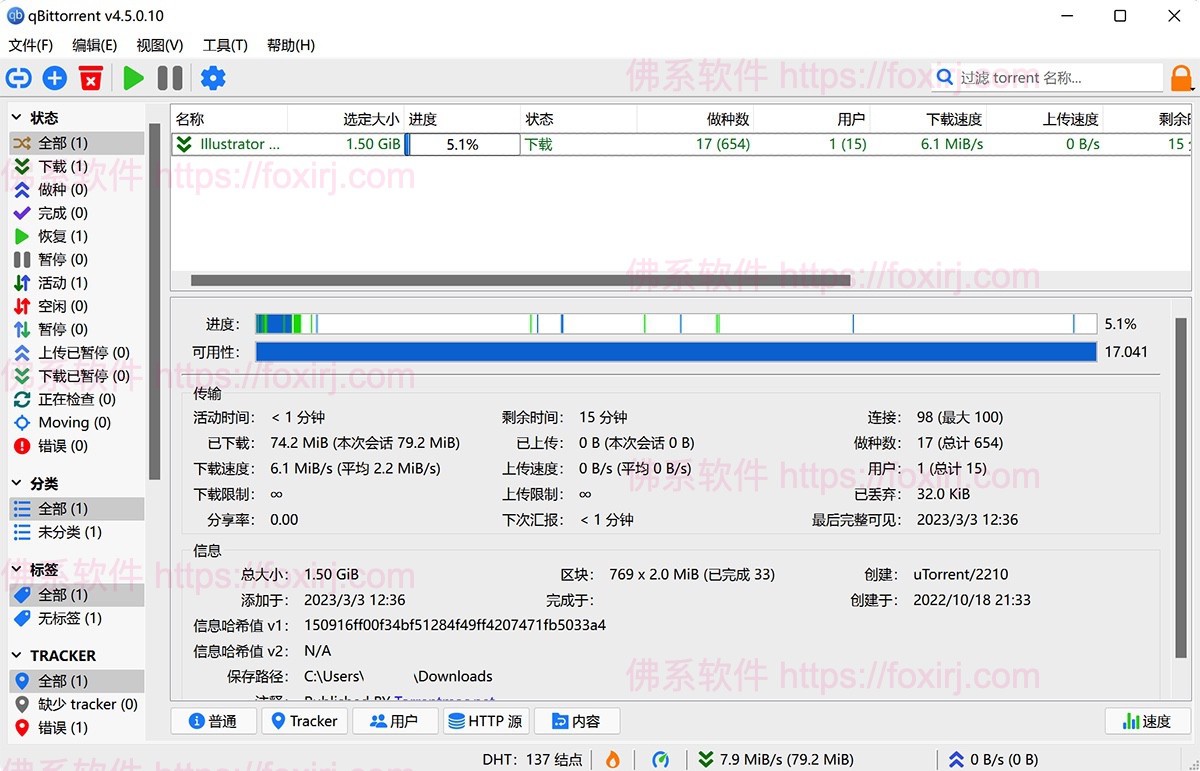
Task: Open the 工具 menu
Action: click(x=225, y=45)
